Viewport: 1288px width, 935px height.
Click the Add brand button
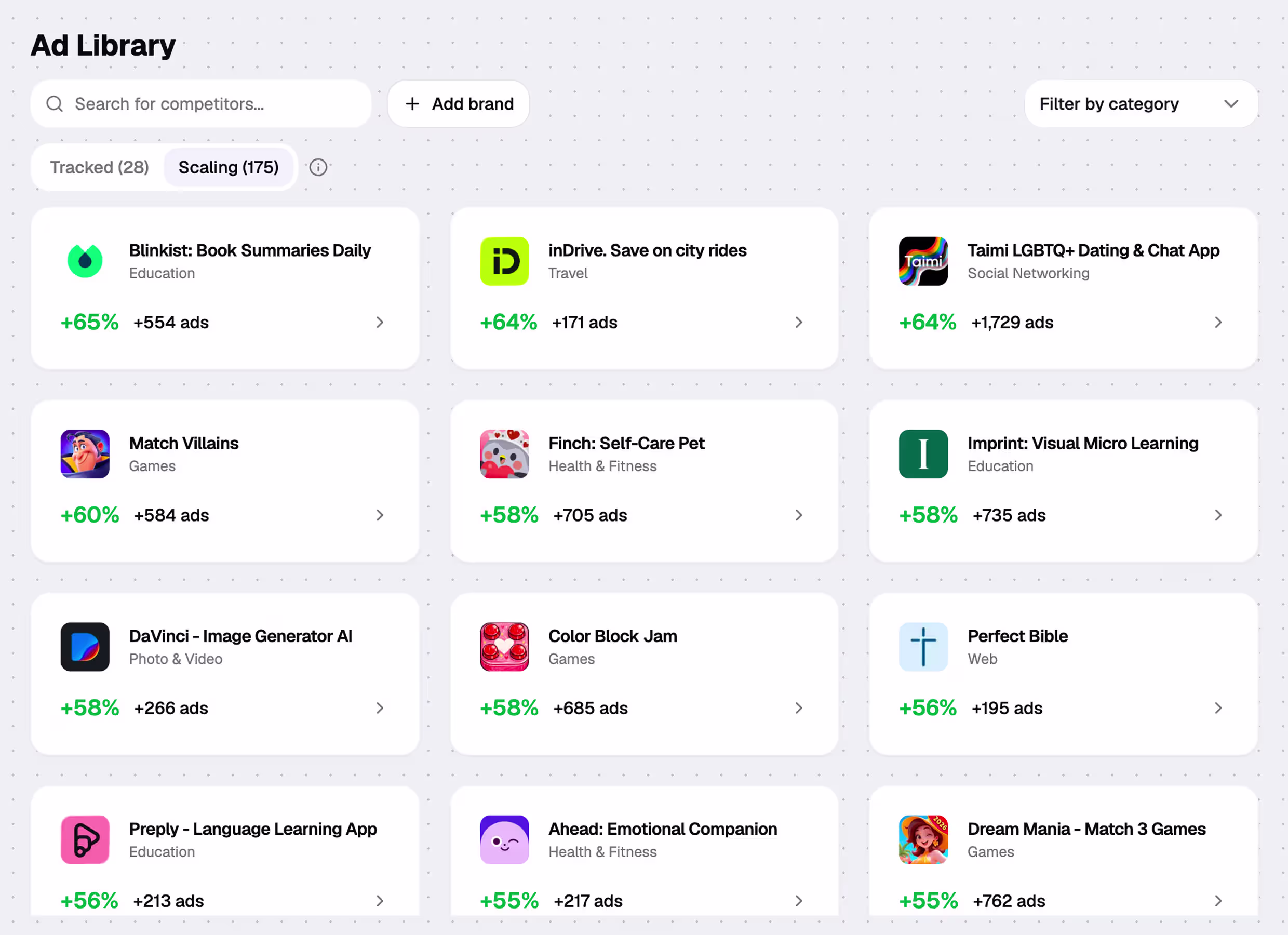[x=458, y=104]
